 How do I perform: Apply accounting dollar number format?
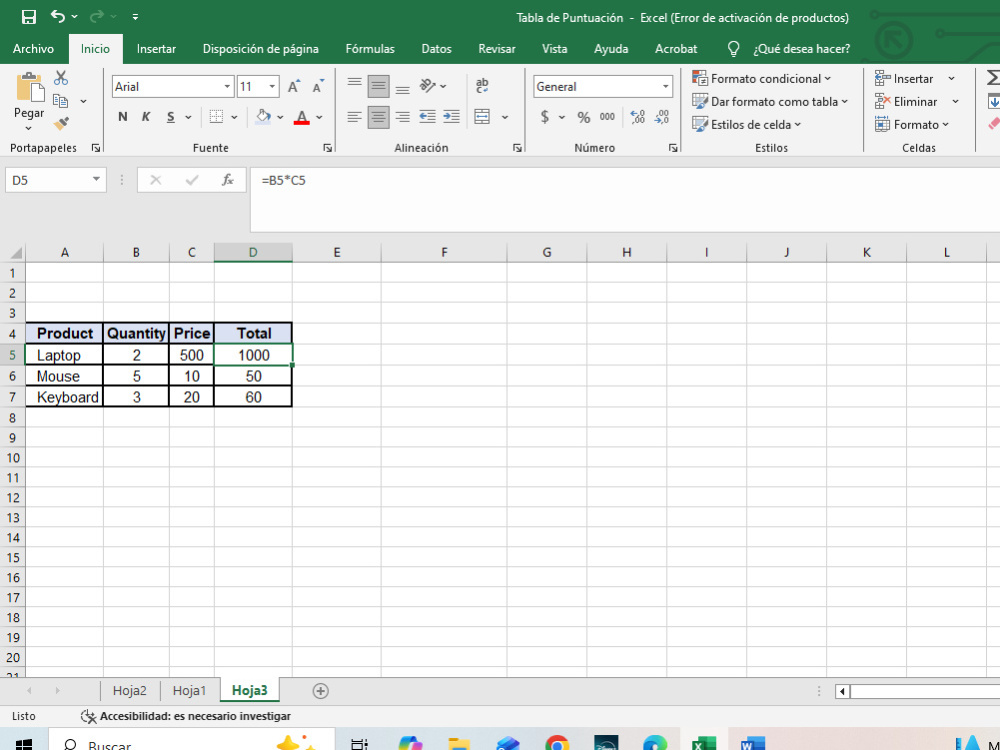(x=545, y=117)
